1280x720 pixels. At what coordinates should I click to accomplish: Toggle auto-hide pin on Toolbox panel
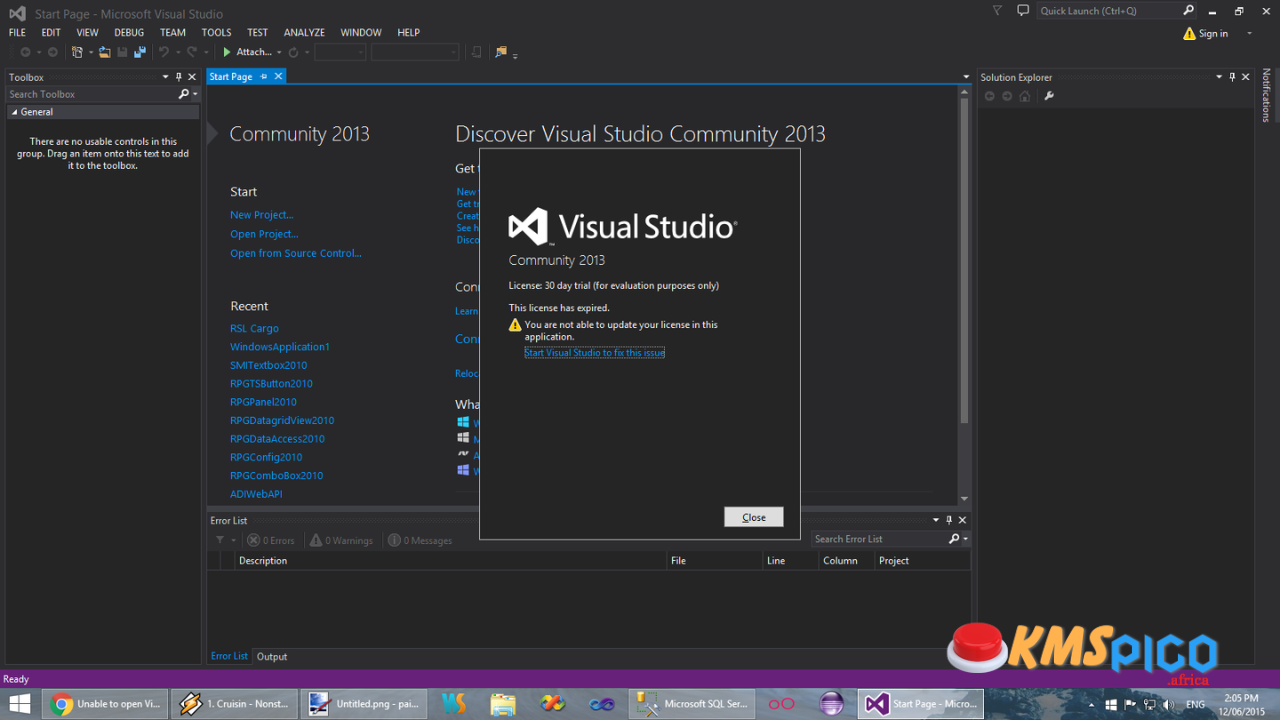click(179, 77)
